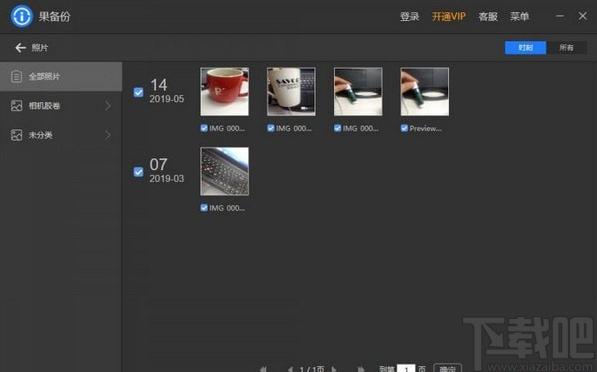Open the 未分类 category
Screen dimensions: 597x372
click(x=61, y=135)
